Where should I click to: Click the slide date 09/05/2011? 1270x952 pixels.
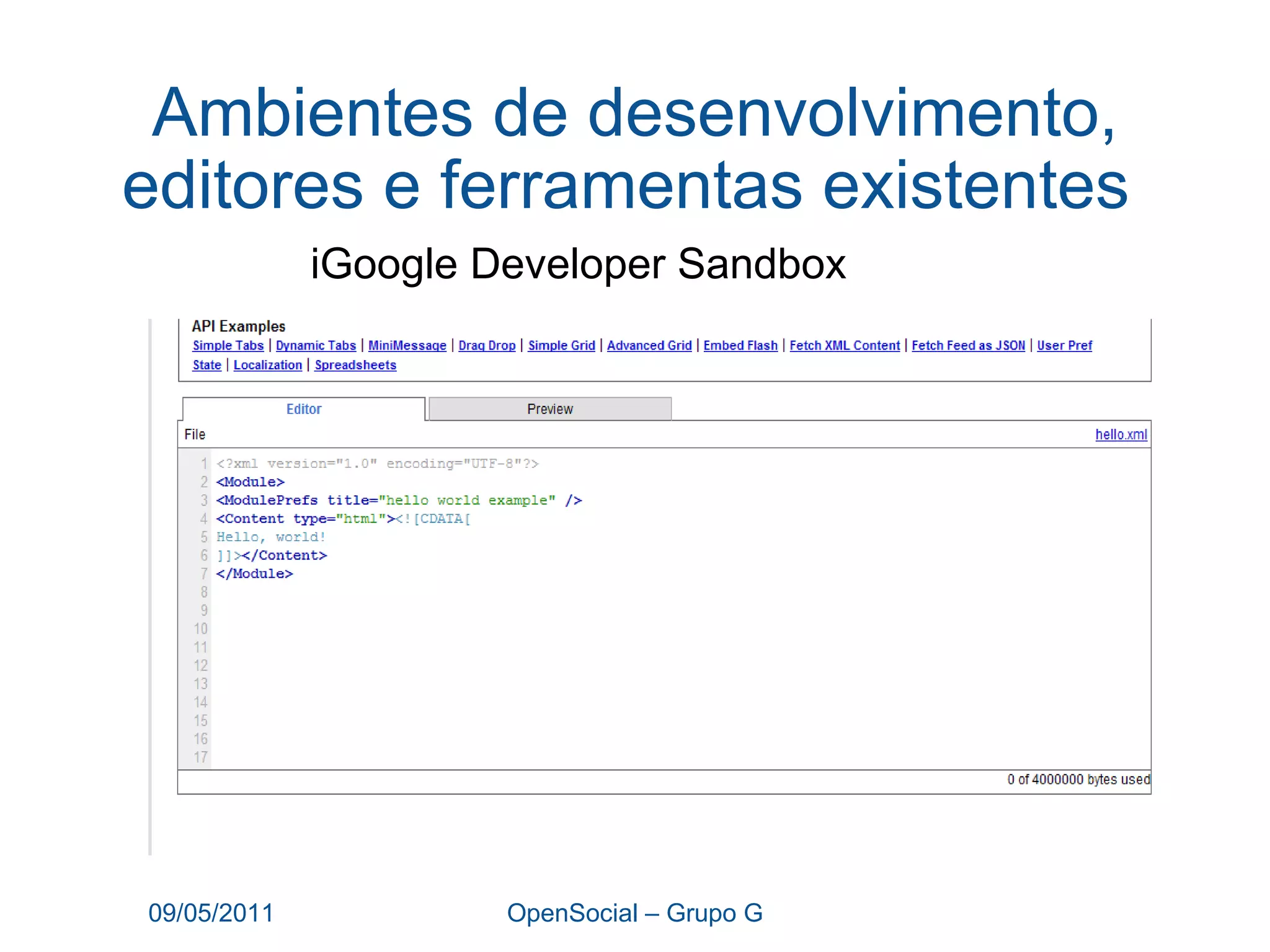[211, 913]
